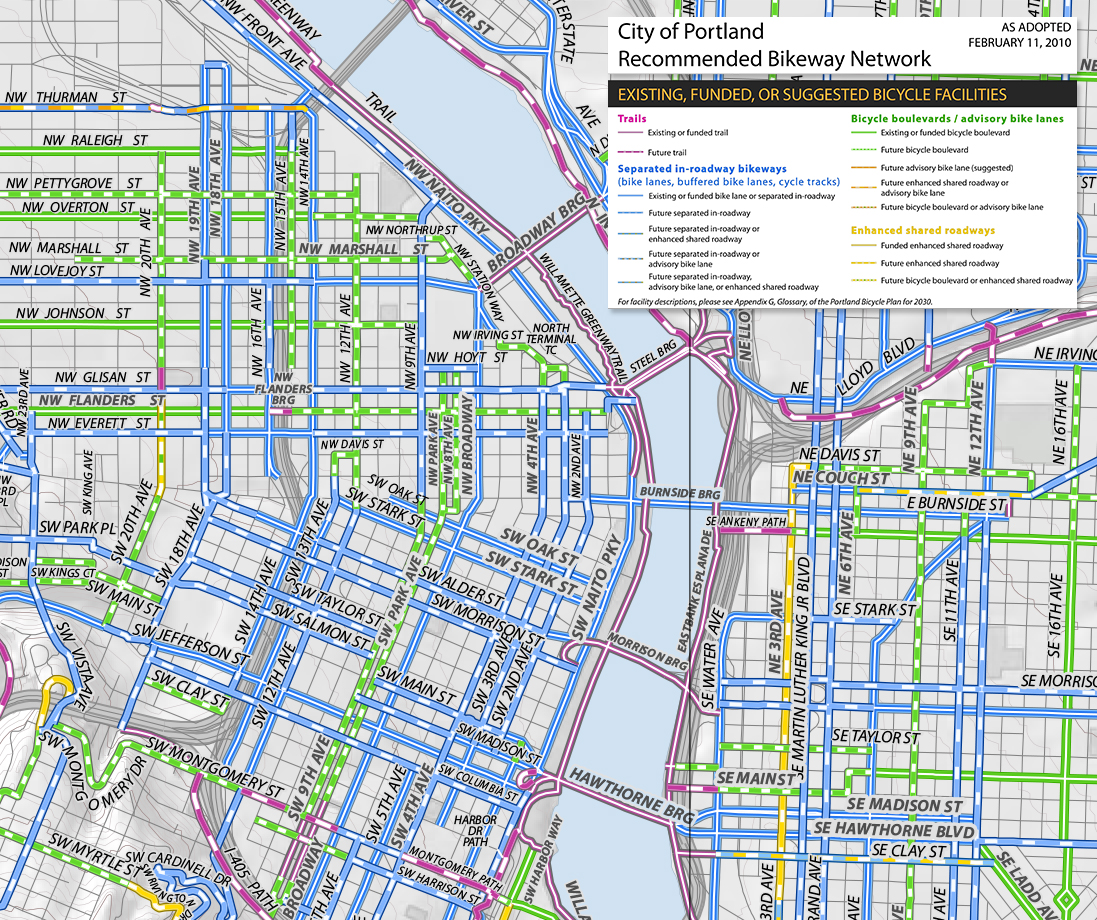Screen dimensions: 1097x920
Task: Click the 'STEEL BRG' bridge label
Action: 653,356
